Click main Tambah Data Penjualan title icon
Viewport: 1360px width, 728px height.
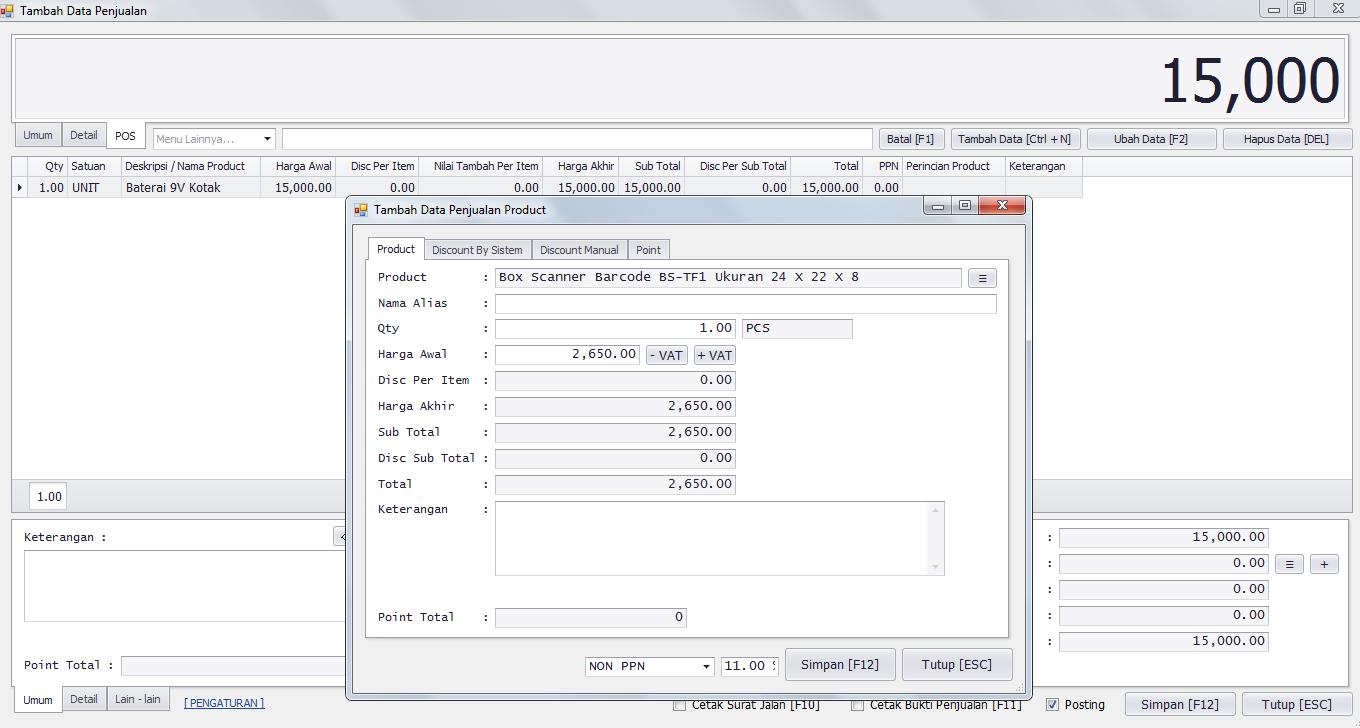8,11
